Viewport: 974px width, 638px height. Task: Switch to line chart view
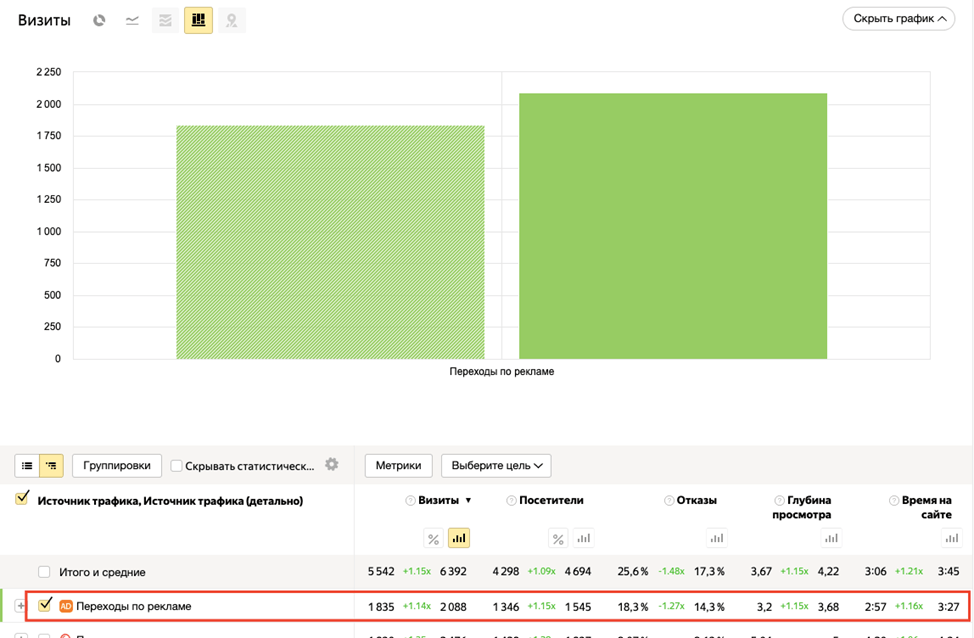click(132, 21)
